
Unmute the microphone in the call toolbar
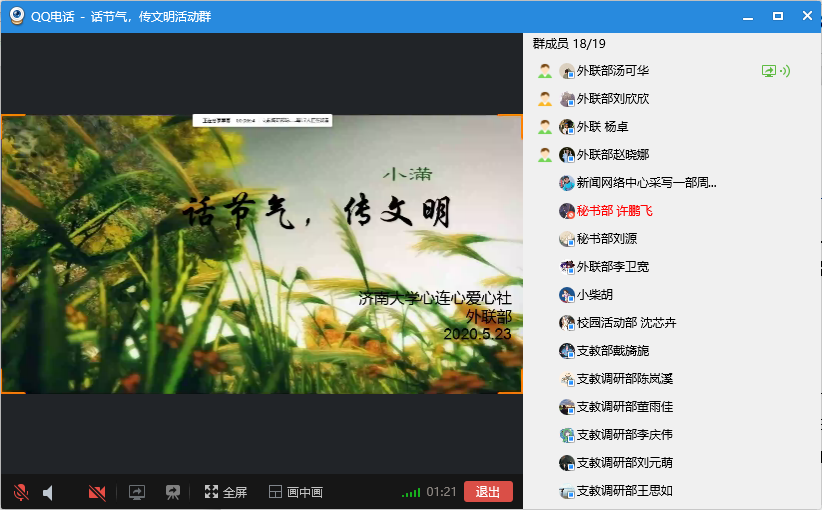point(20,492)
